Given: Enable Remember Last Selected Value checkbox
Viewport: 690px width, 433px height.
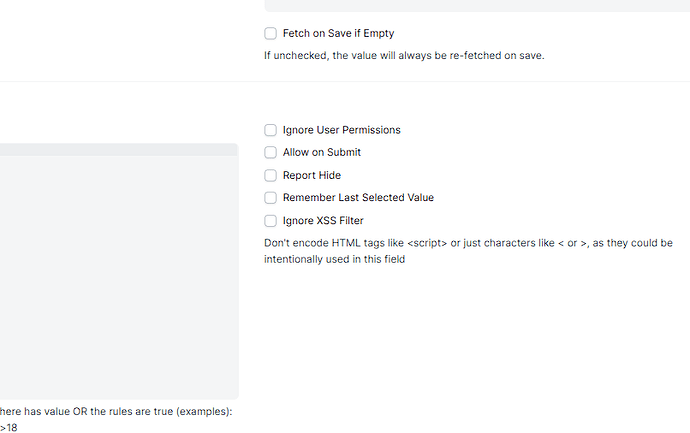Looking at the screenshot, I should pyautogui.click(x=270, y=198).
